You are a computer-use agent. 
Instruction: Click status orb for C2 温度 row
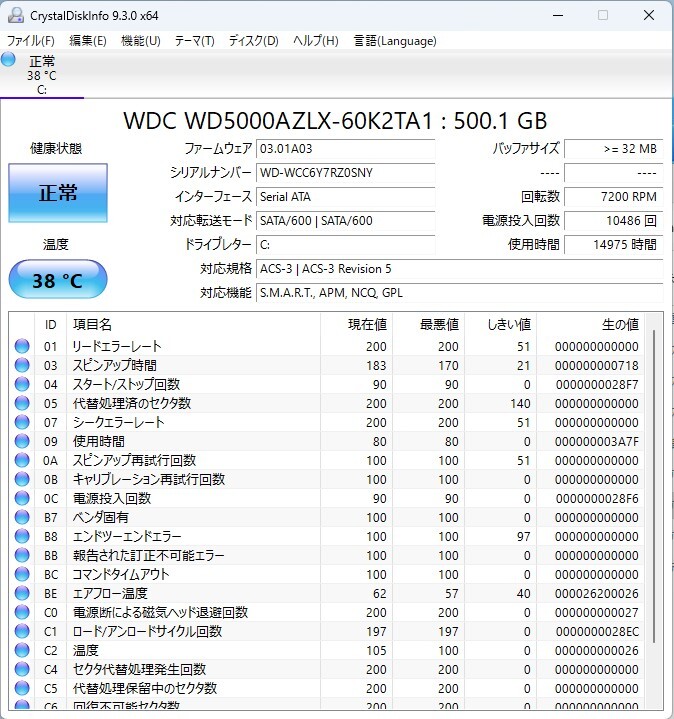[x=22, y=651]
